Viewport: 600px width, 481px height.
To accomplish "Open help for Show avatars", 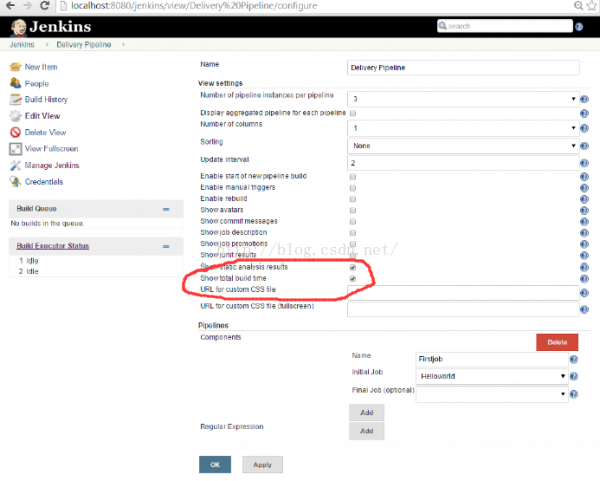I will tap(584, 210).
